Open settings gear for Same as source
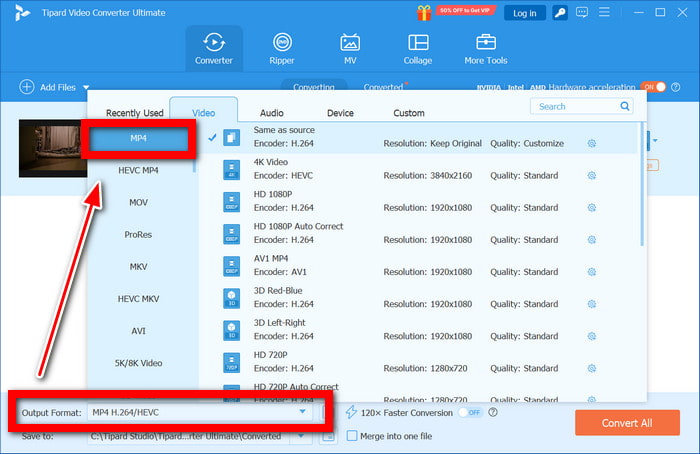The width and height of the screenshot is (700, 454). click(x=592, y=143)
